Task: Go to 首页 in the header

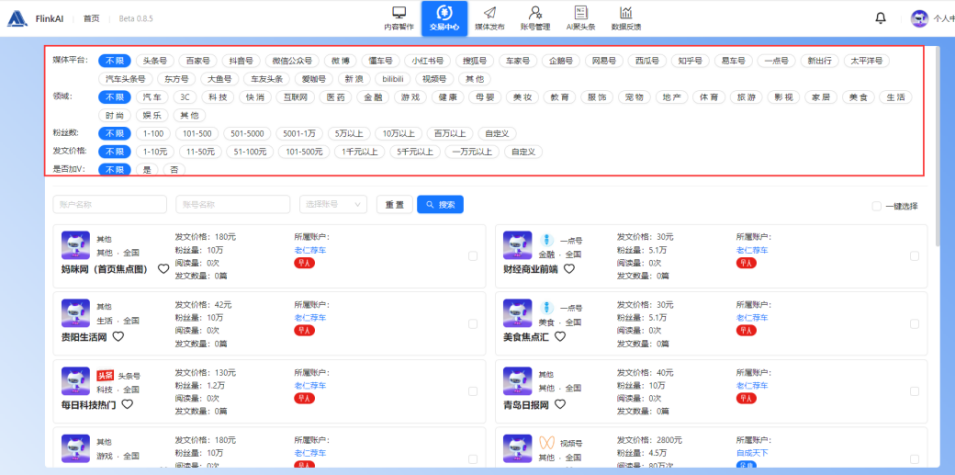Action: pos(91,19)
